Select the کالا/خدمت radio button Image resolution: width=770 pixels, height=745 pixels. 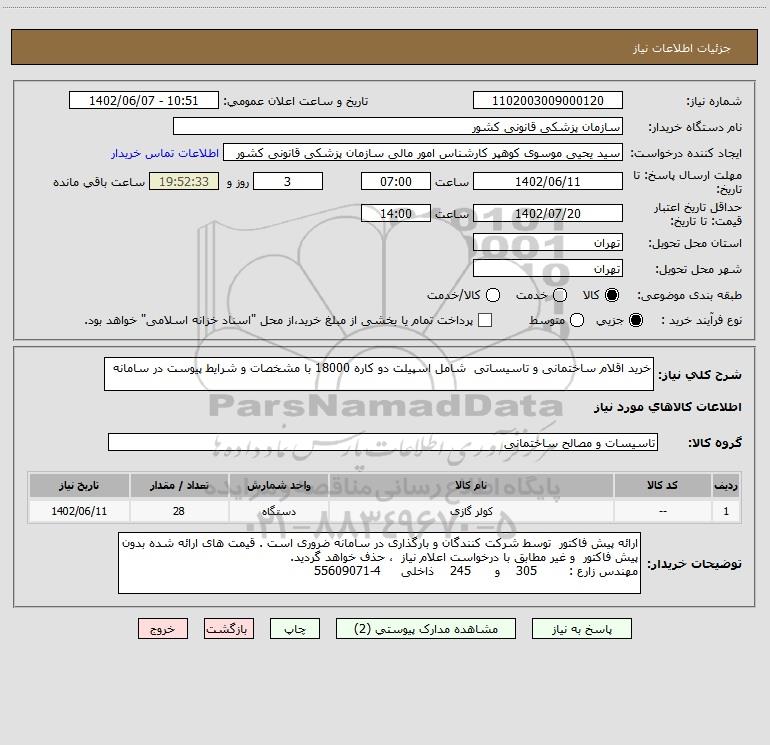(493, 295)
